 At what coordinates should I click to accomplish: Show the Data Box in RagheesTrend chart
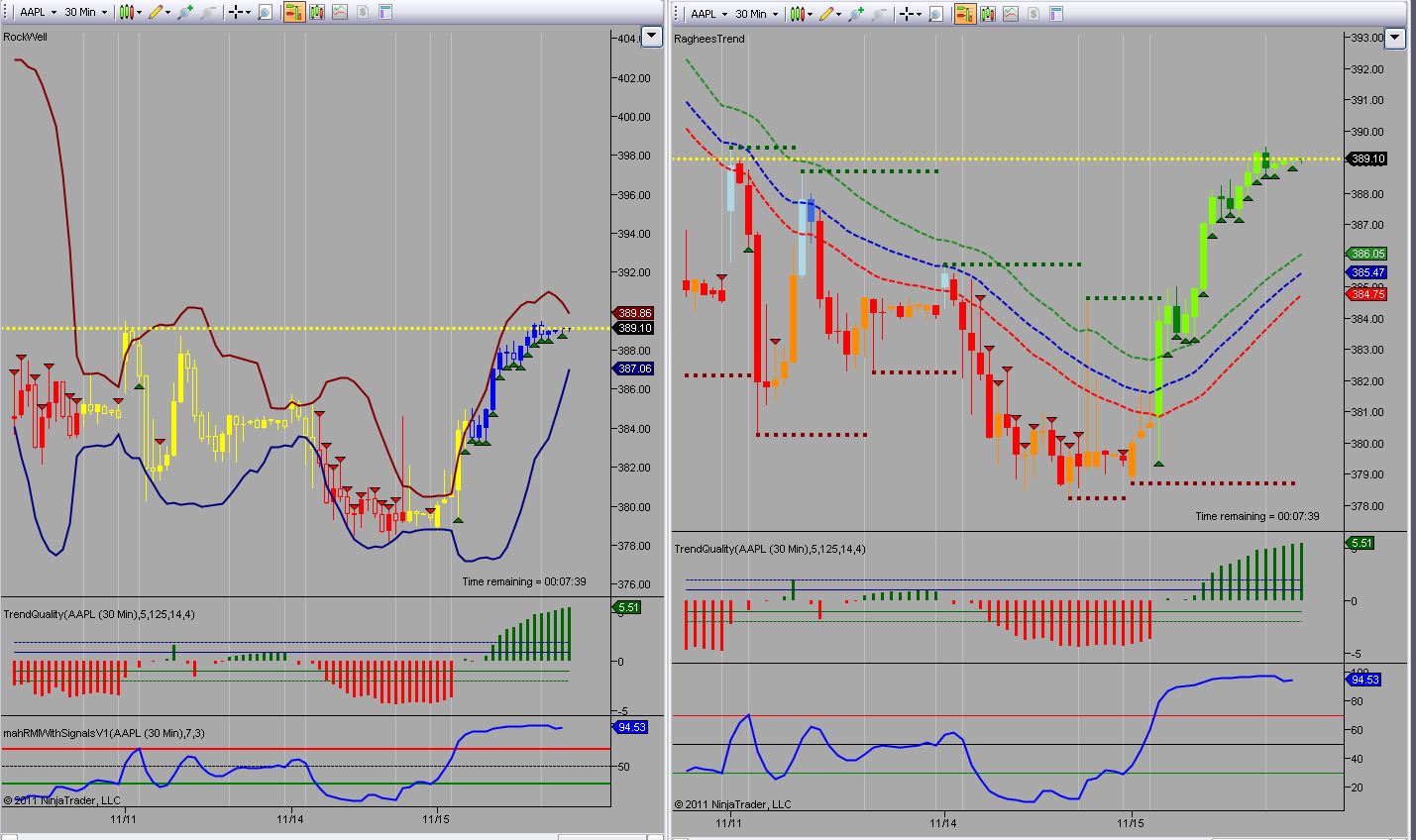[x=936, y=14]
